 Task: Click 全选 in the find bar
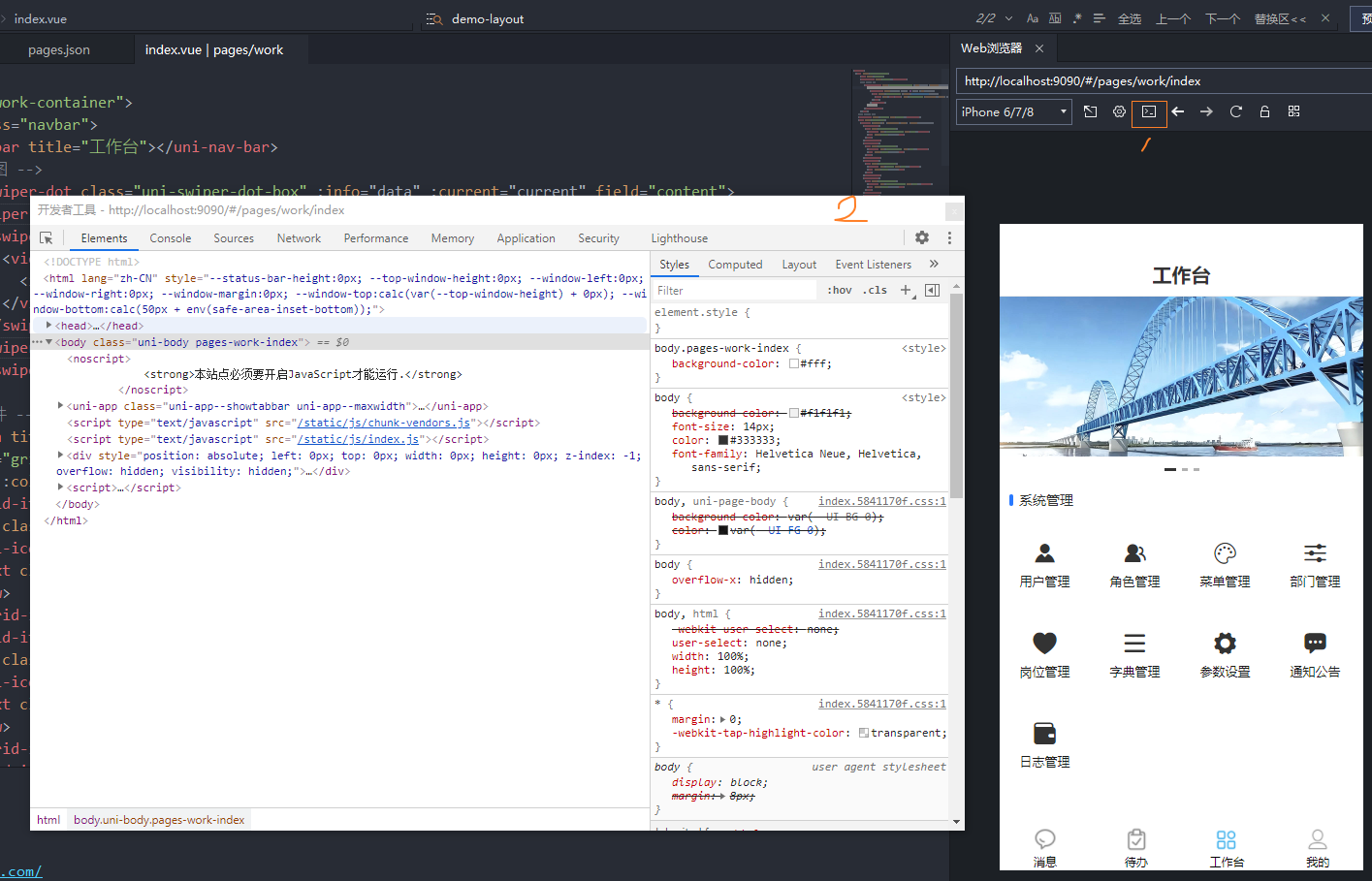tap(1130, 18)
